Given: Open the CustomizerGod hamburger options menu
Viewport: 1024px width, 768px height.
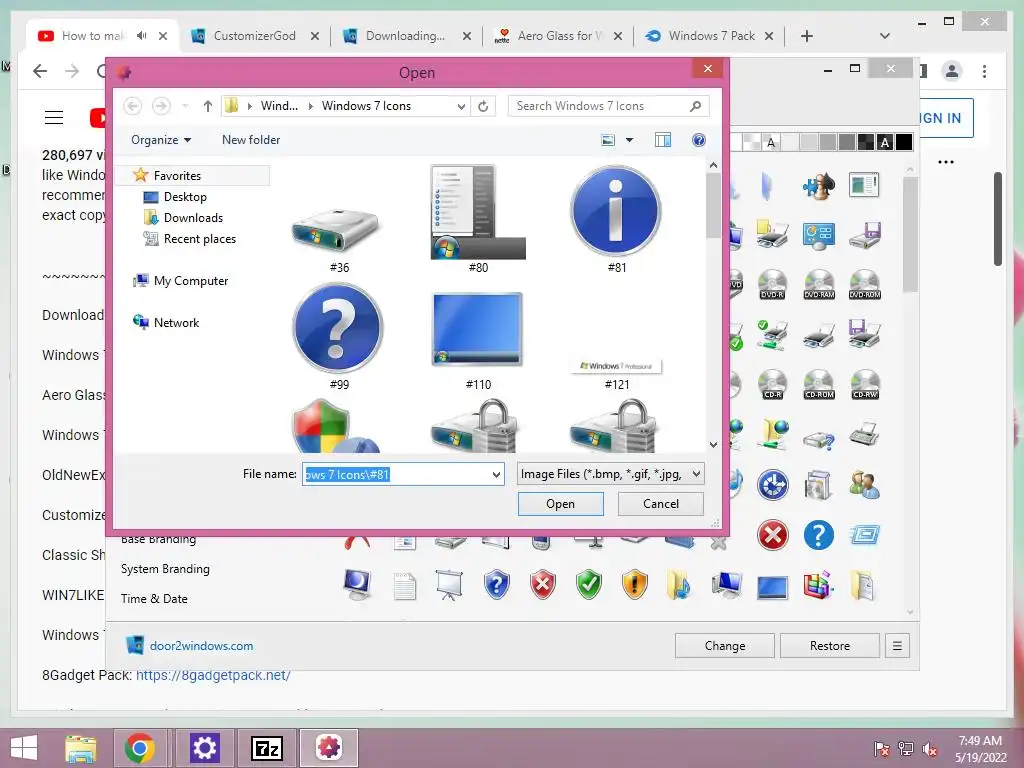Looking at the screenshot, I should point(897,646).
